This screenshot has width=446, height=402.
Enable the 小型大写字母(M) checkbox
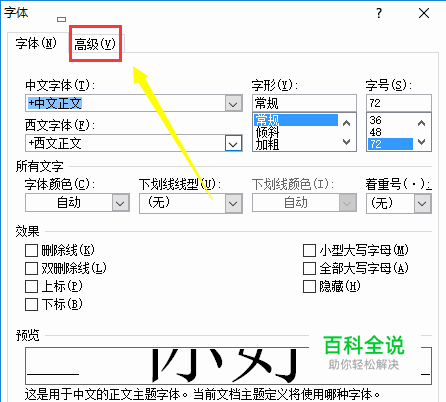309,250
